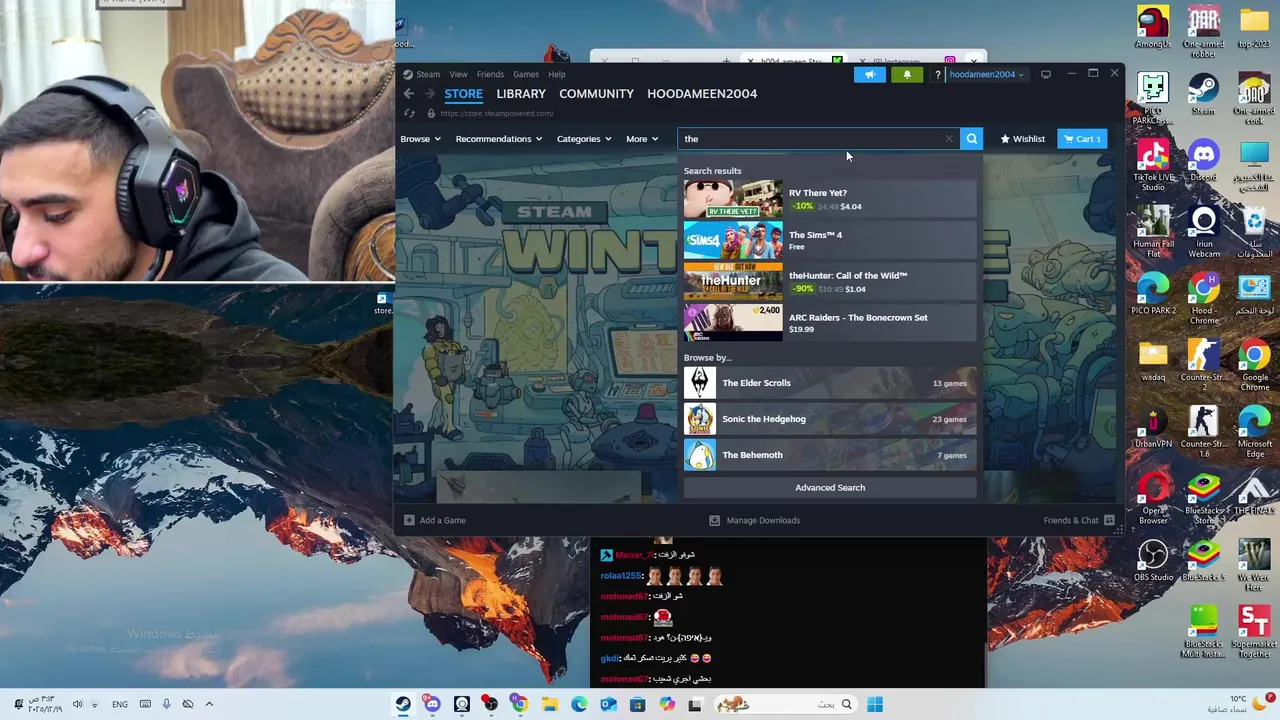Open File Explorer from the taskbar
The width and height of the screenshot is (1280, 720).
click(x=549, y=704)
